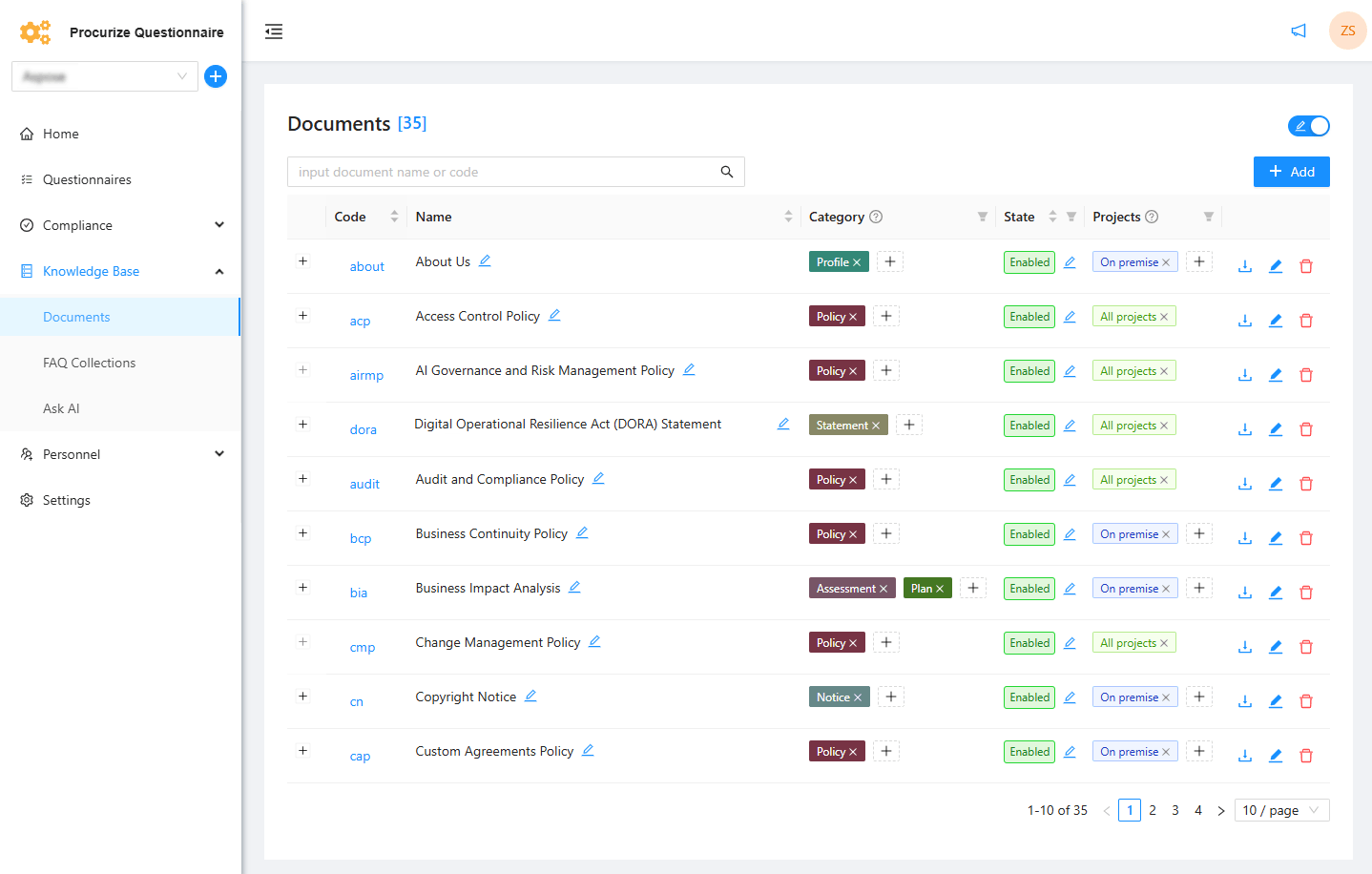Open the airmp document code link
The width and height of the screenshot is (1372, 874).
pyautogui.click(x=366, y=376)
